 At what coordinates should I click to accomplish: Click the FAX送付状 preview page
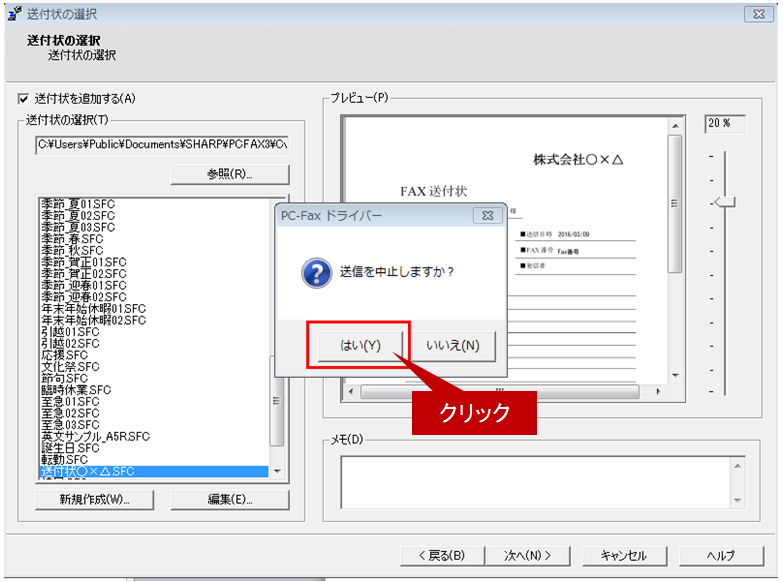(507, 250)
